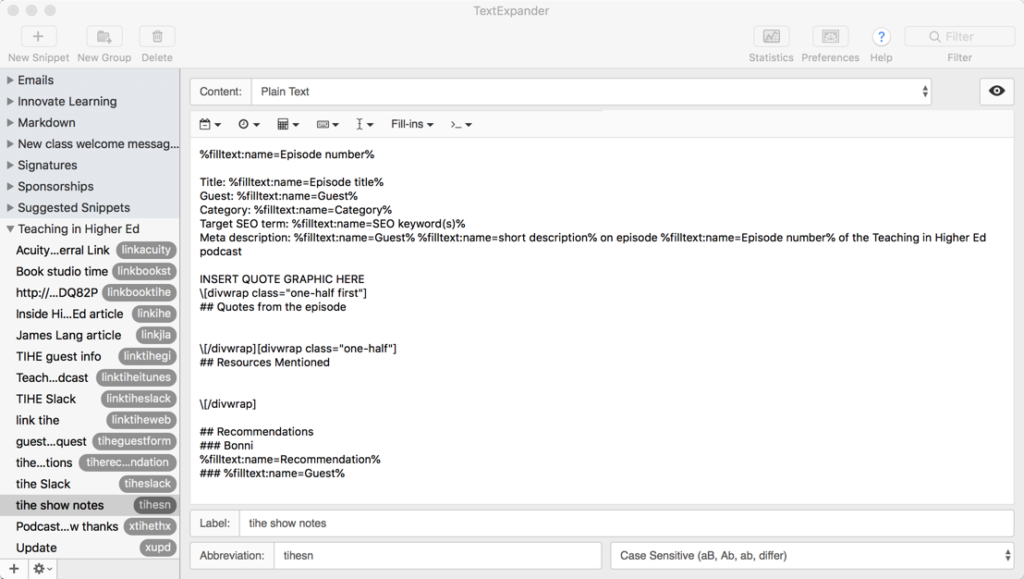
Task: Open the cursor position macro dropdown
Action: point(364,124)
